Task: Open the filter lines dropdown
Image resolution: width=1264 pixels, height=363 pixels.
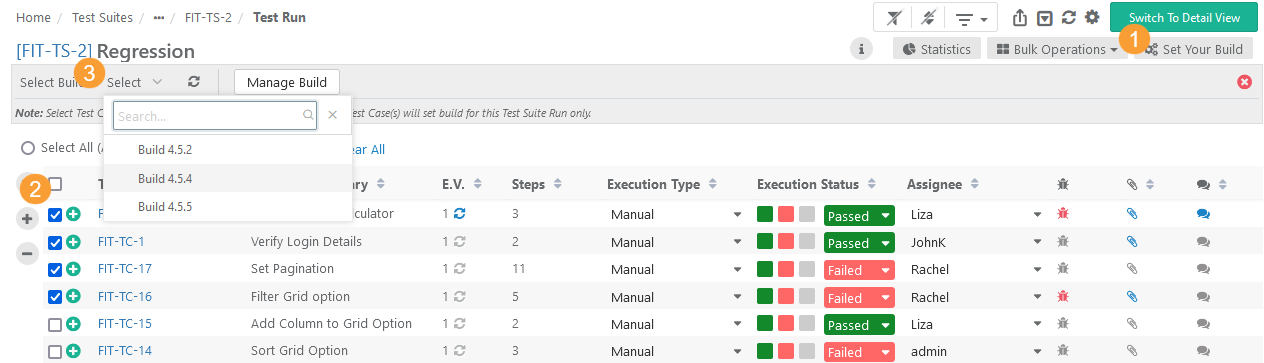Action: coord(971,18)
